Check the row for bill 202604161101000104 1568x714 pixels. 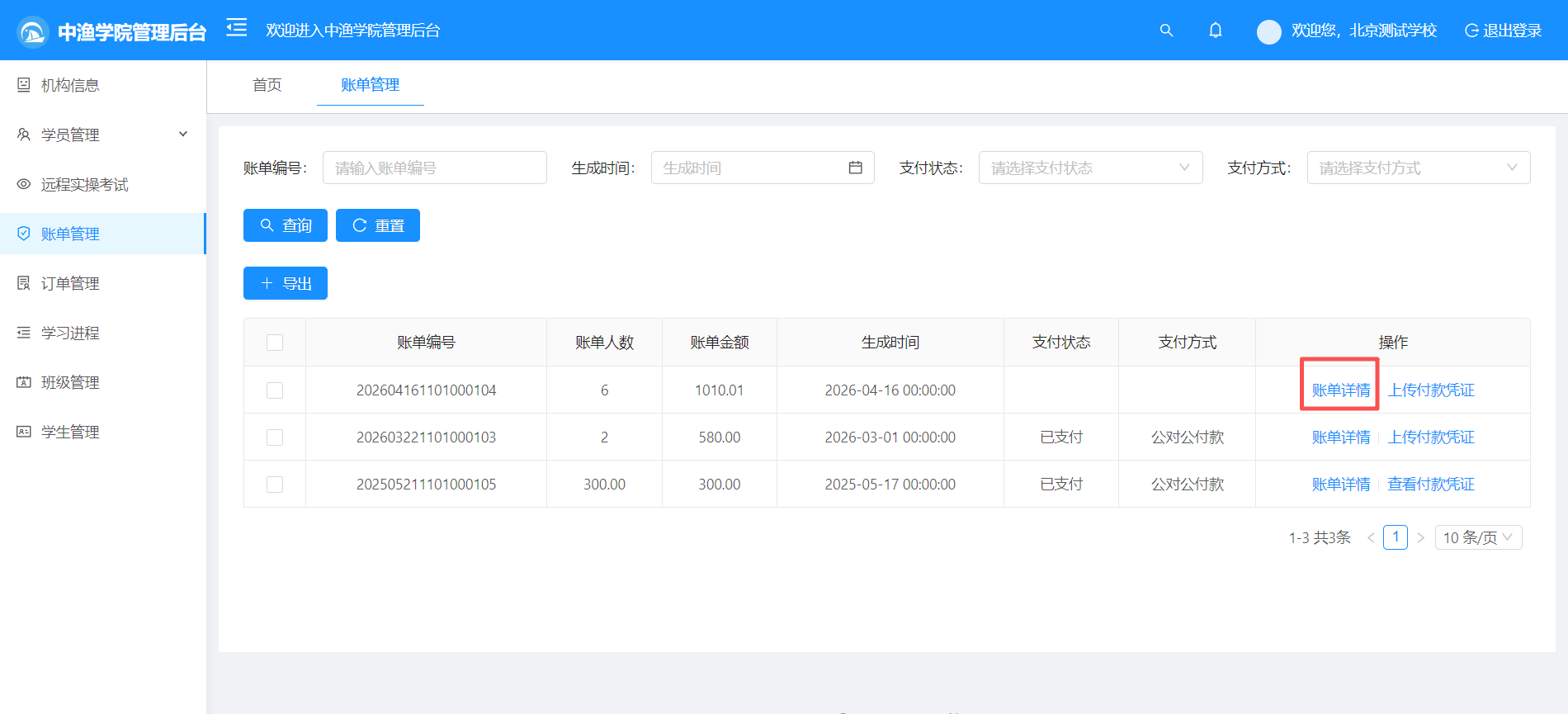tap(275, 390)
